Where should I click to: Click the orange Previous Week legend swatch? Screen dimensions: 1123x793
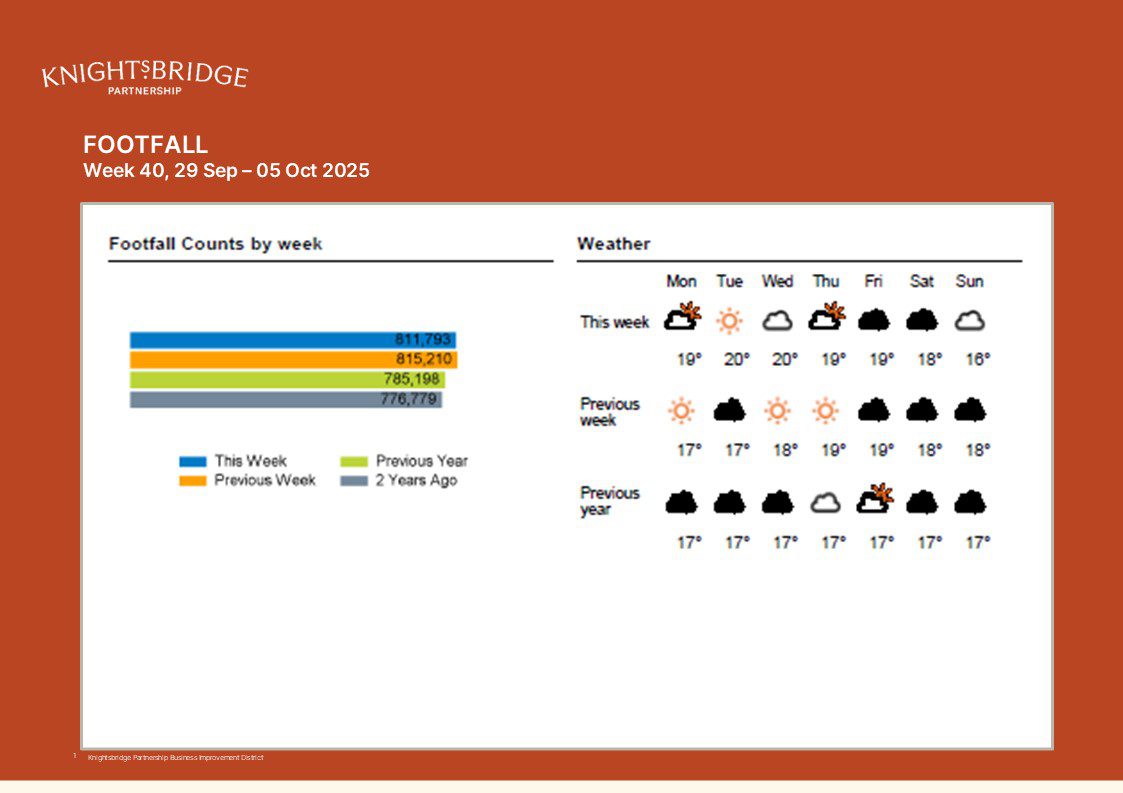pos(193,481)
